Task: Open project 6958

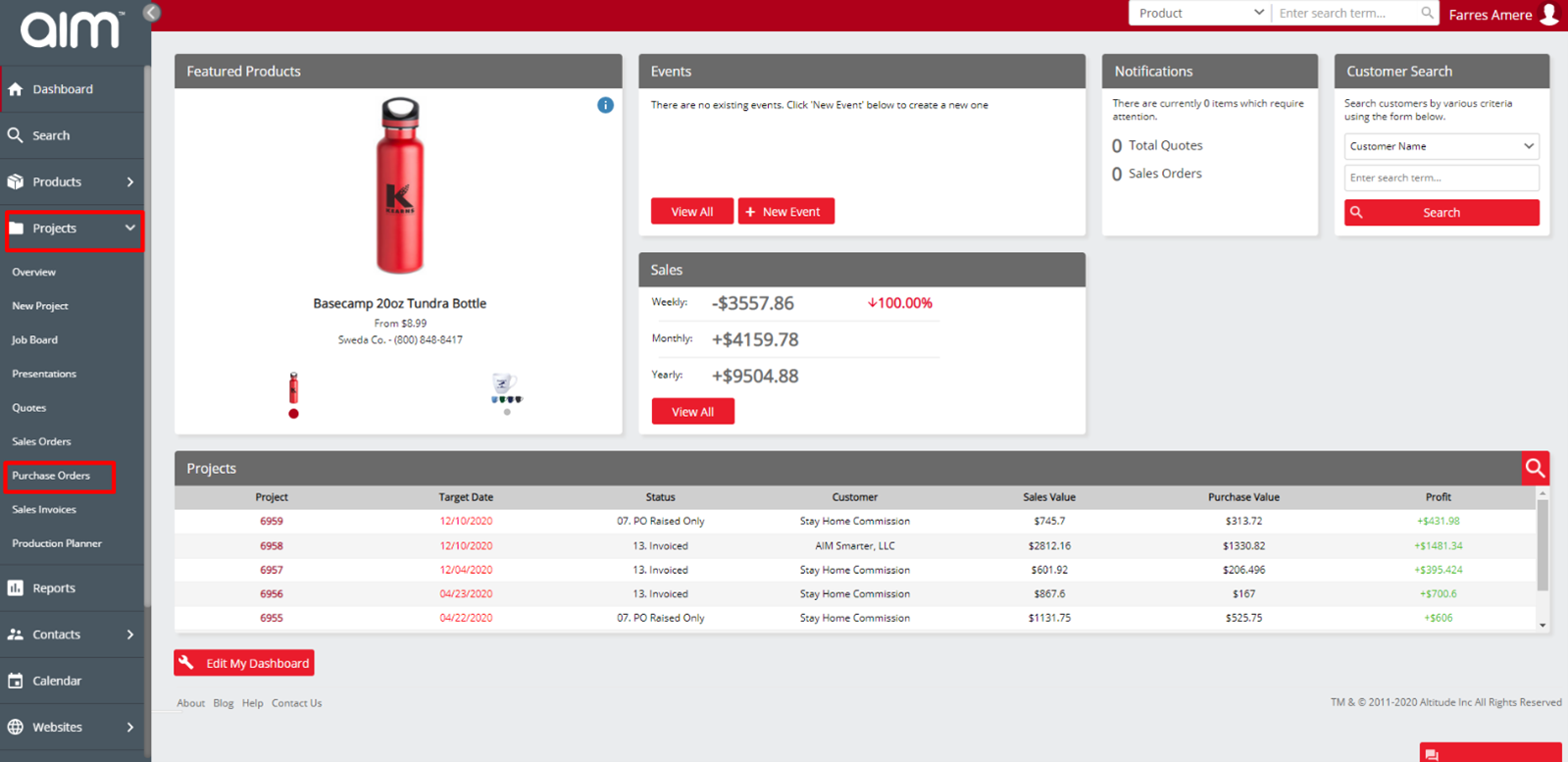Action: click(x=272, y=545)
